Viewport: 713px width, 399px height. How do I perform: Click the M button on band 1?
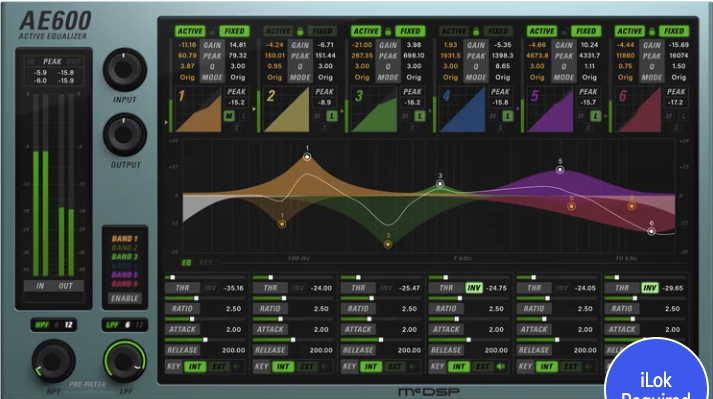coord(229,116)
